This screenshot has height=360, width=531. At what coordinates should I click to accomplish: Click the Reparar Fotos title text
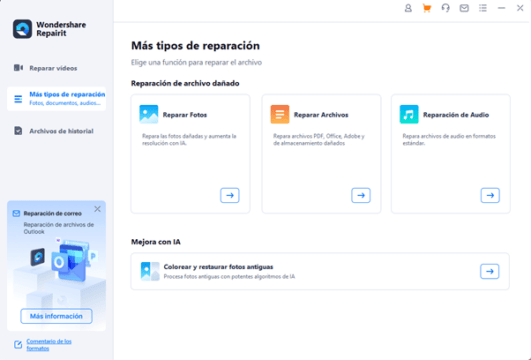click(185, 115)
